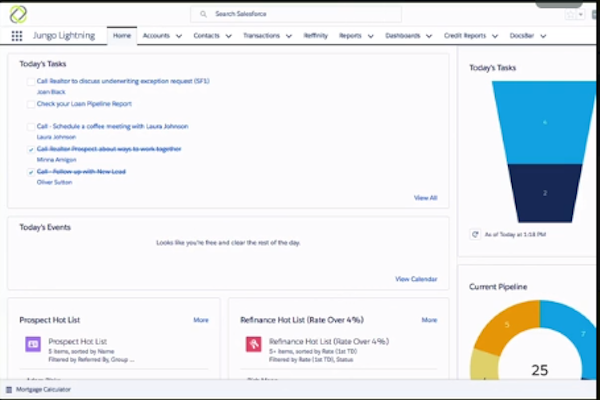Click the yellow Current Pipeline donut segment

coord(484,364)
